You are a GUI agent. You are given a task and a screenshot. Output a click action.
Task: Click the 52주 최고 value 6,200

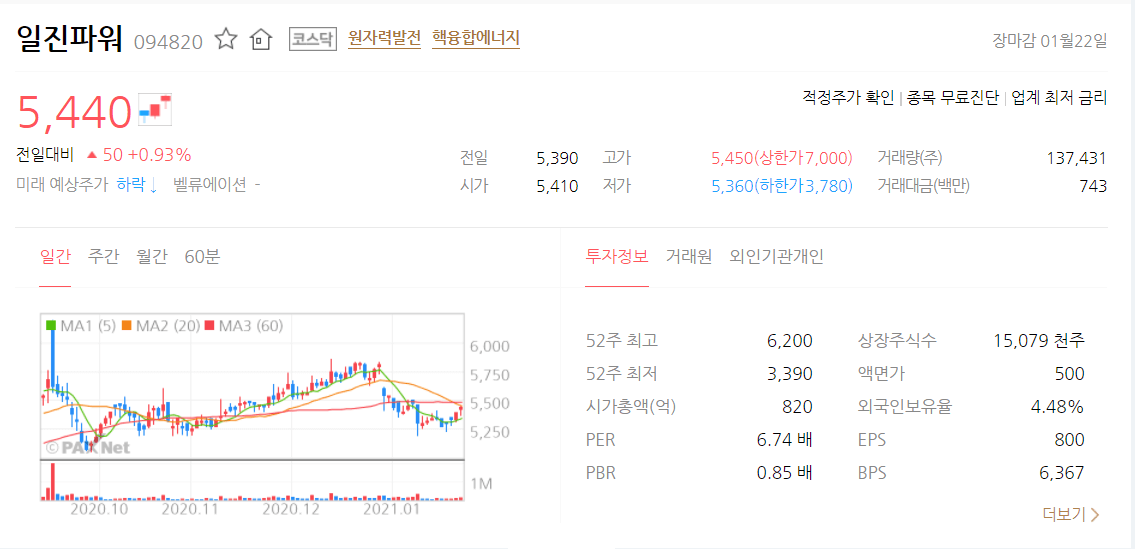[x=789, y=340]
